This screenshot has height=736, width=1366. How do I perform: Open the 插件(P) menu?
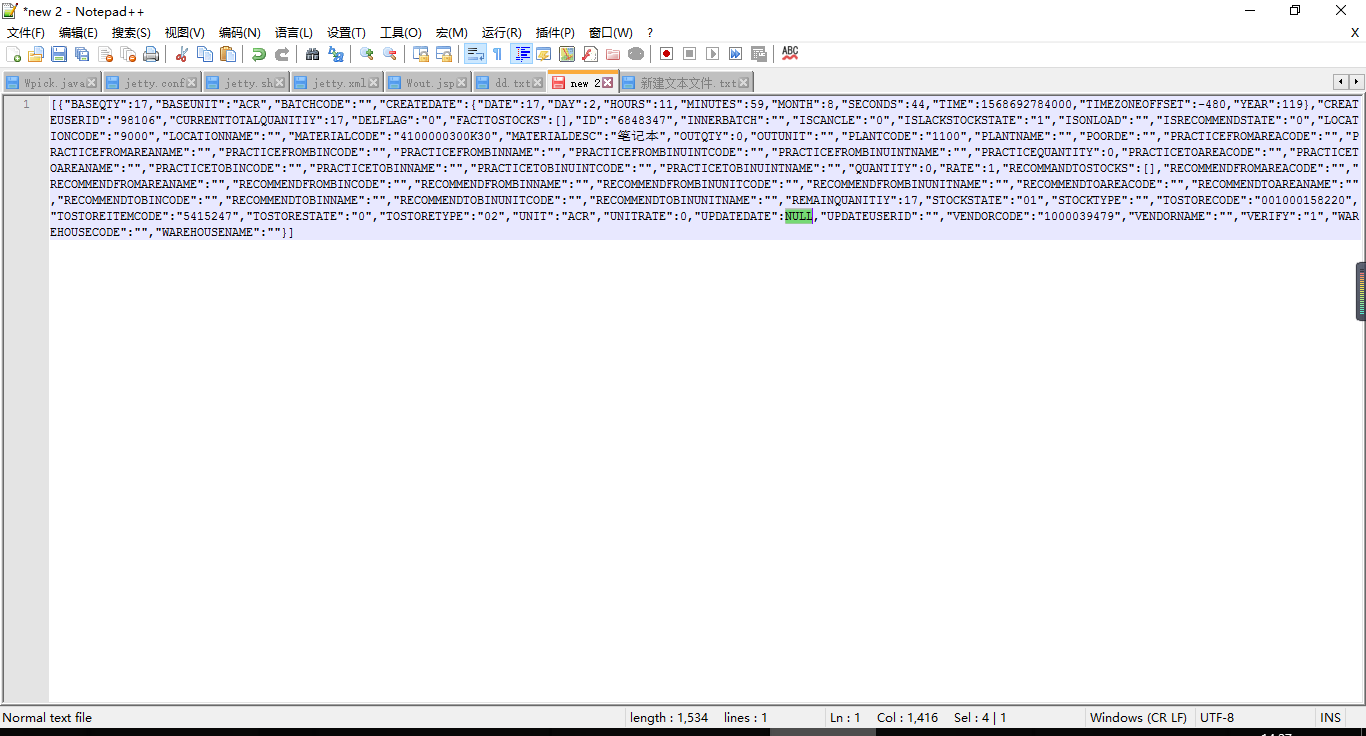click(x=556, y=33)
